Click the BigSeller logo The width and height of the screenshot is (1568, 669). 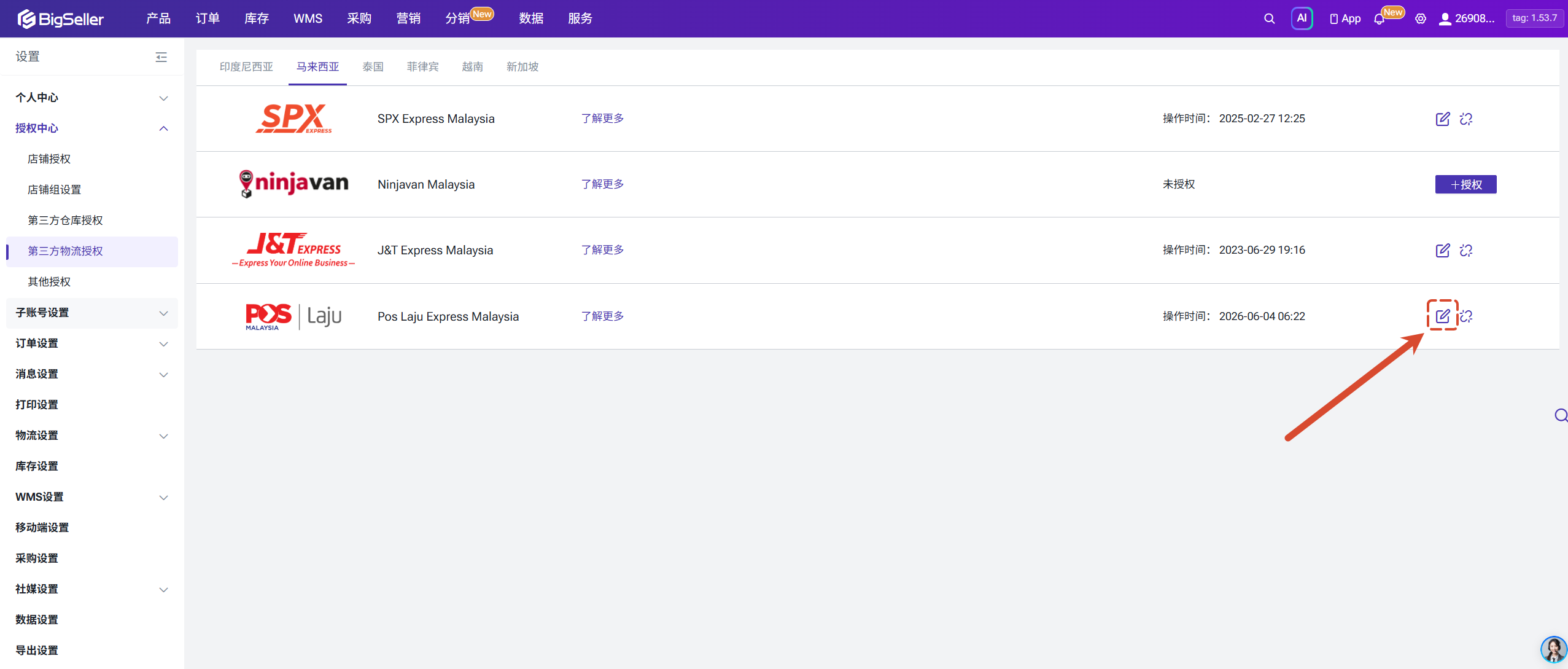pyautogui.click(x=60, y=18)
